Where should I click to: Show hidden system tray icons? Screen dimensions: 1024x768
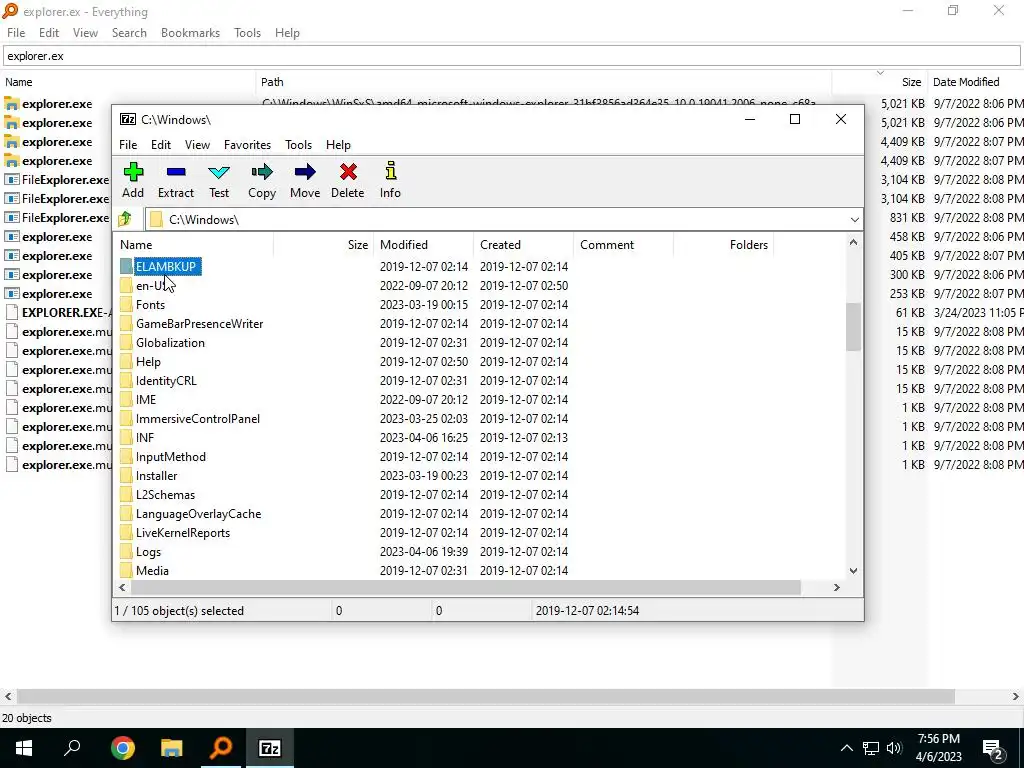(846, 748)
